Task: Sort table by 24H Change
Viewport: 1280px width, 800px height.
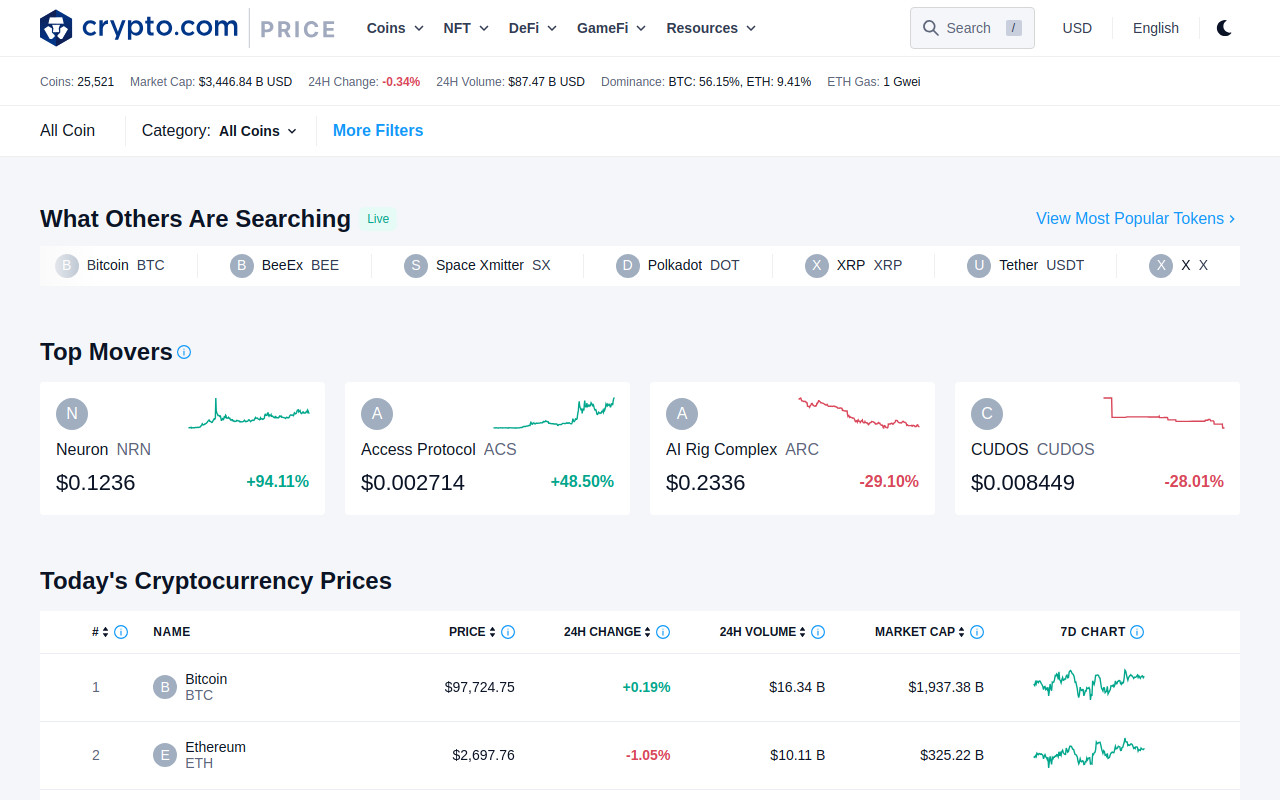Action: click(607, 632)
